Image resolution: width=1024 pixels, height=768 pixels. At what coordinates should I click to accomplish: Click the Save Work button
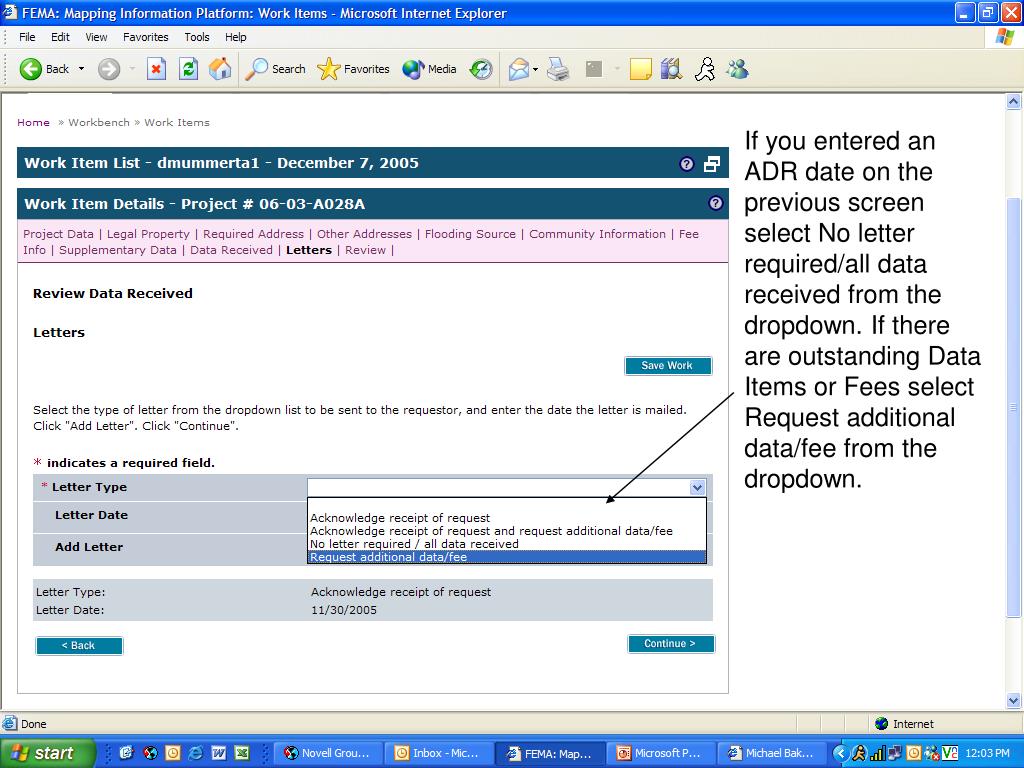pyautogui.click(x=667, y=366)
